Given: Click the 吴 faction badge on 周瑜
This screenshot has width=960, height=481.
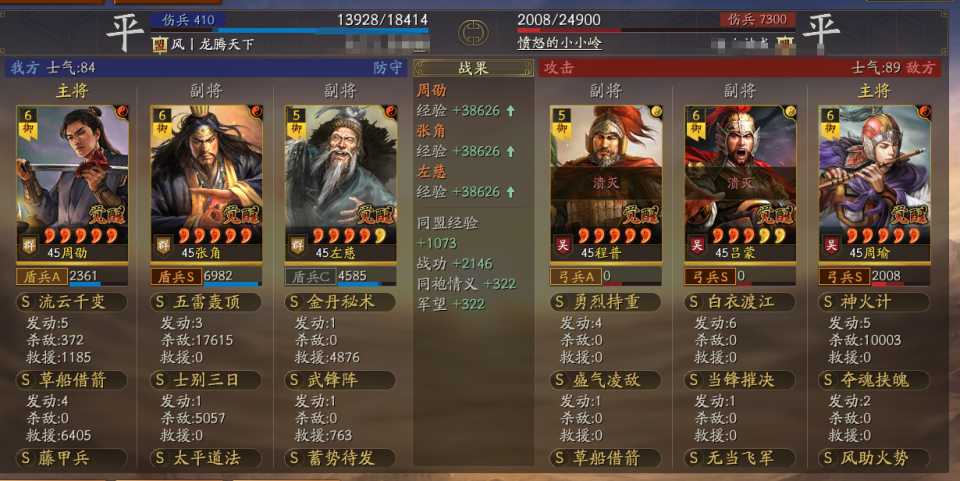Looking at the screenshot, I should (831, 245).
